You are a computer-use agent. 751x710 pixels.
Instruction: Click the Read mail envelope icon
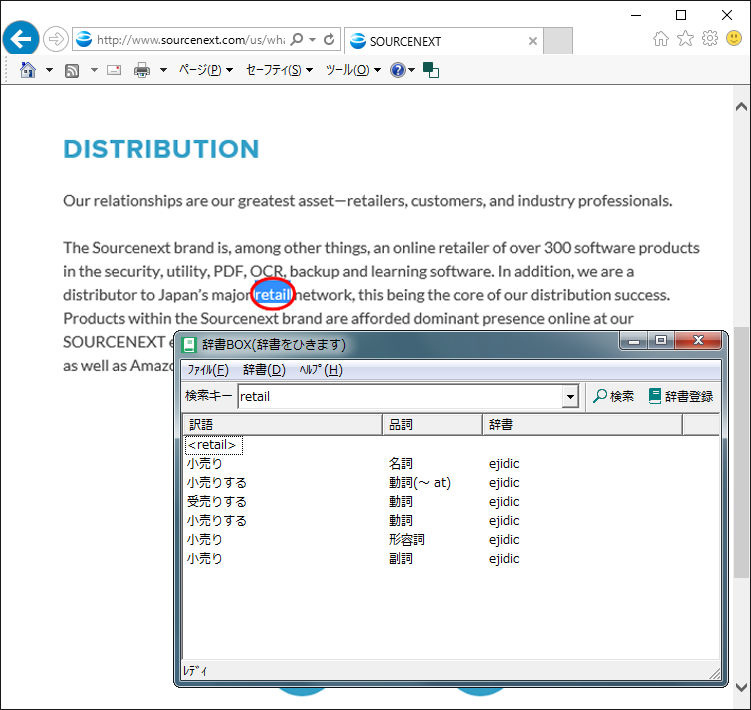point(114,70)
